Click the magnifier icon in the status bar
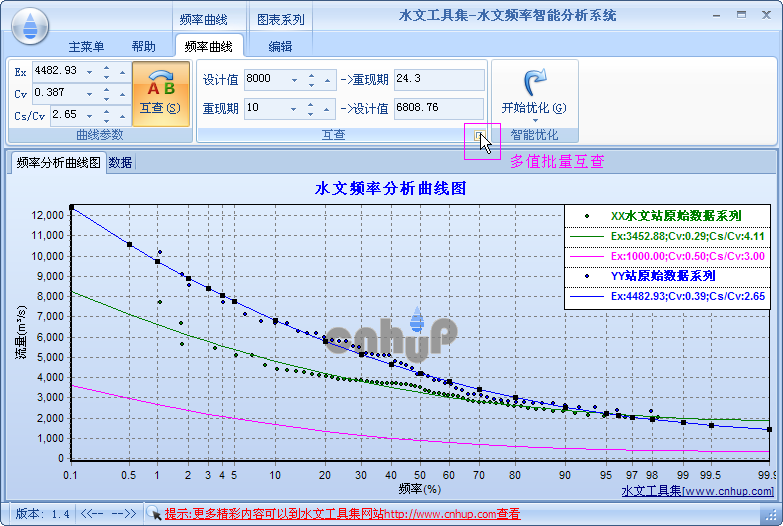This screenshot has height=526, width=783. tap(154, 513)
